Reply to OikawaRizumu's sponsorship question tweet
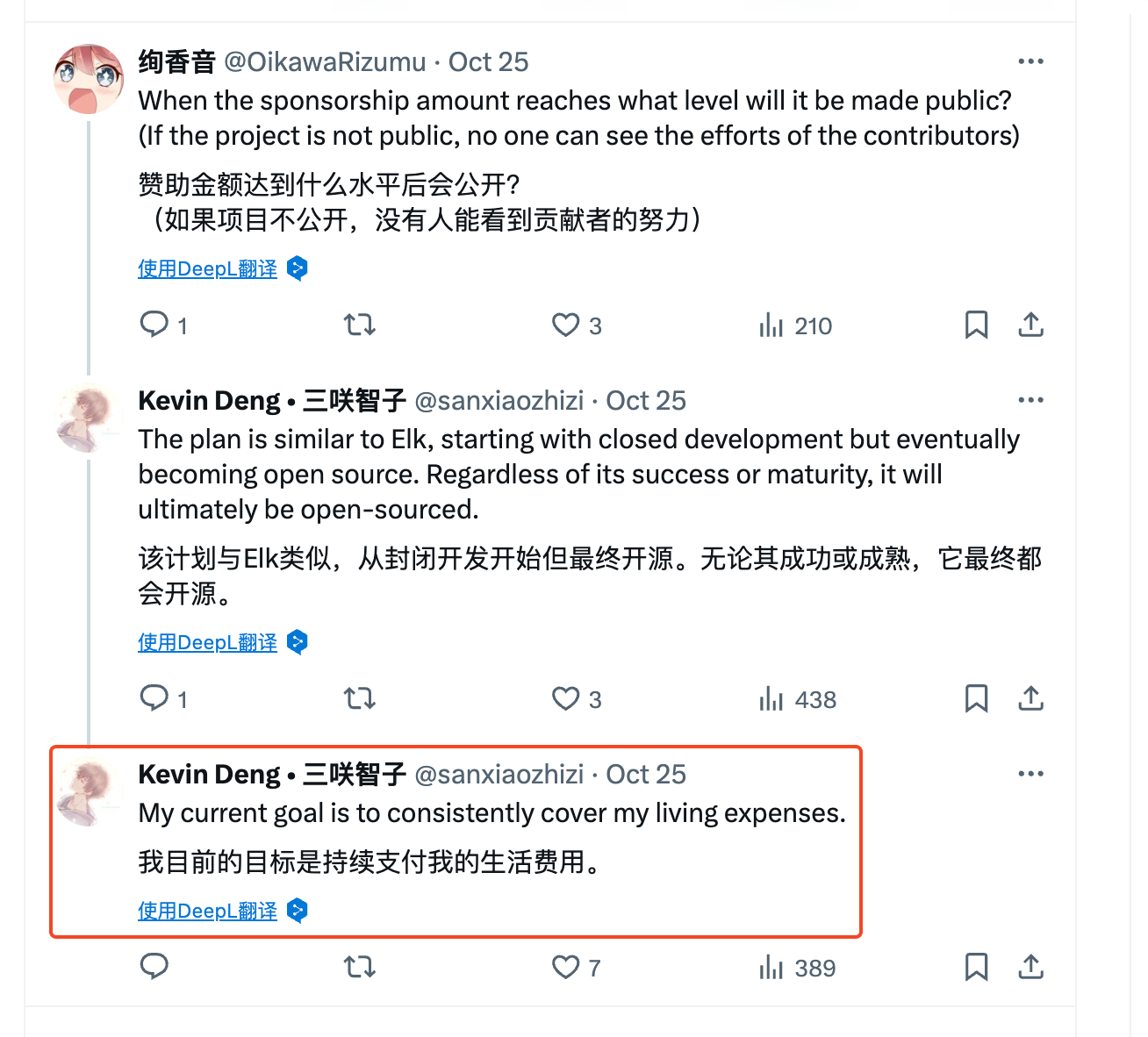Screen dimensions: 1148x1037 tap(154, 325)
